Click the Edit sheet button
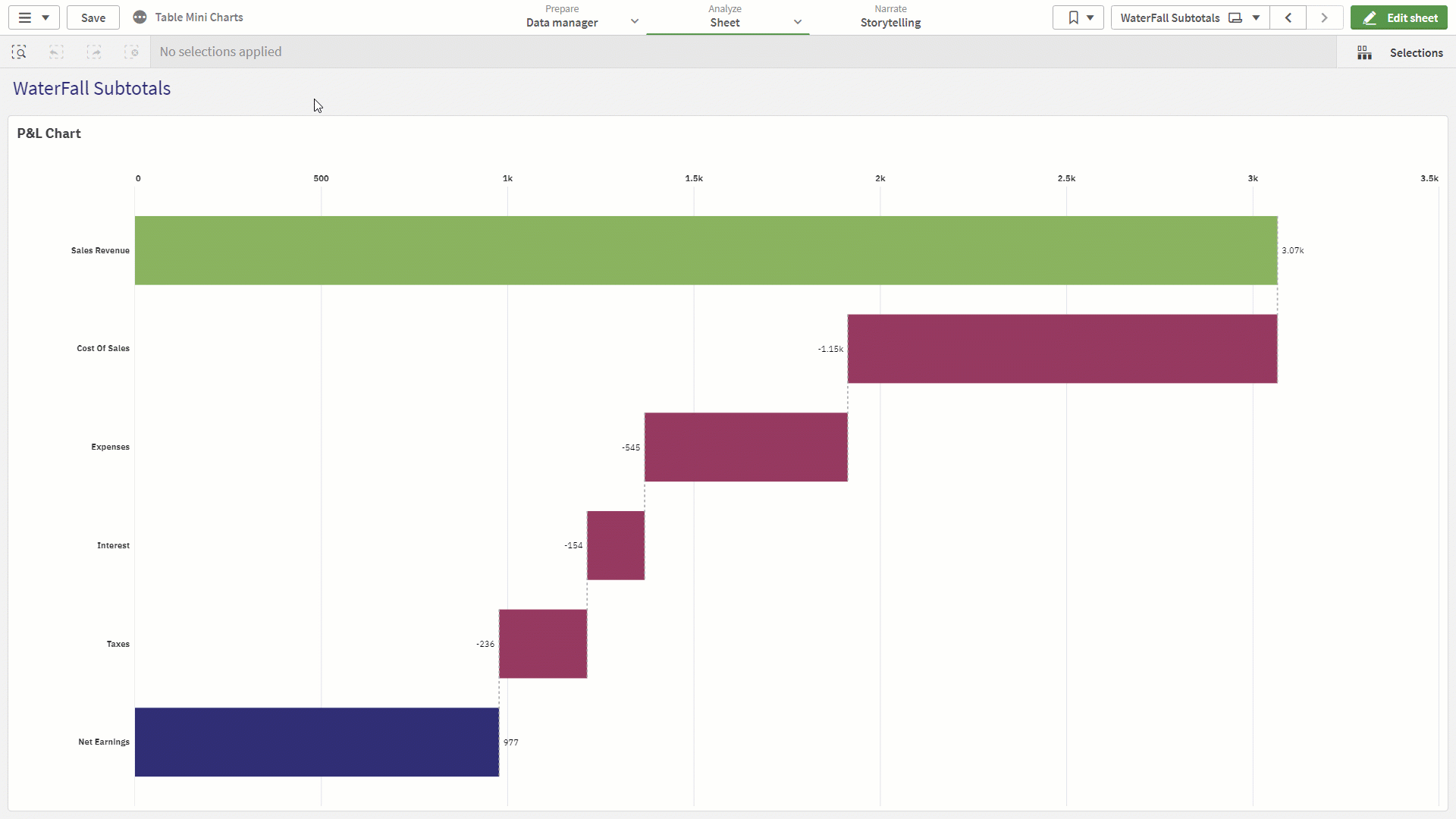 point(1398,17)
